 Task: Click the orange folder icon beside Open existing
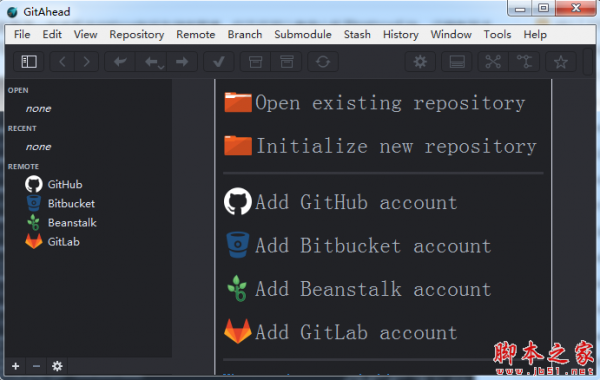coord(238,102)
